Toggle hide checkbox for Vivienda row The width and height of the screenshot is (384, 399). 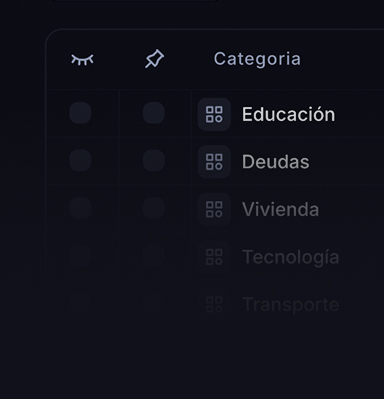pyautogui.click(x=80, y=208)
